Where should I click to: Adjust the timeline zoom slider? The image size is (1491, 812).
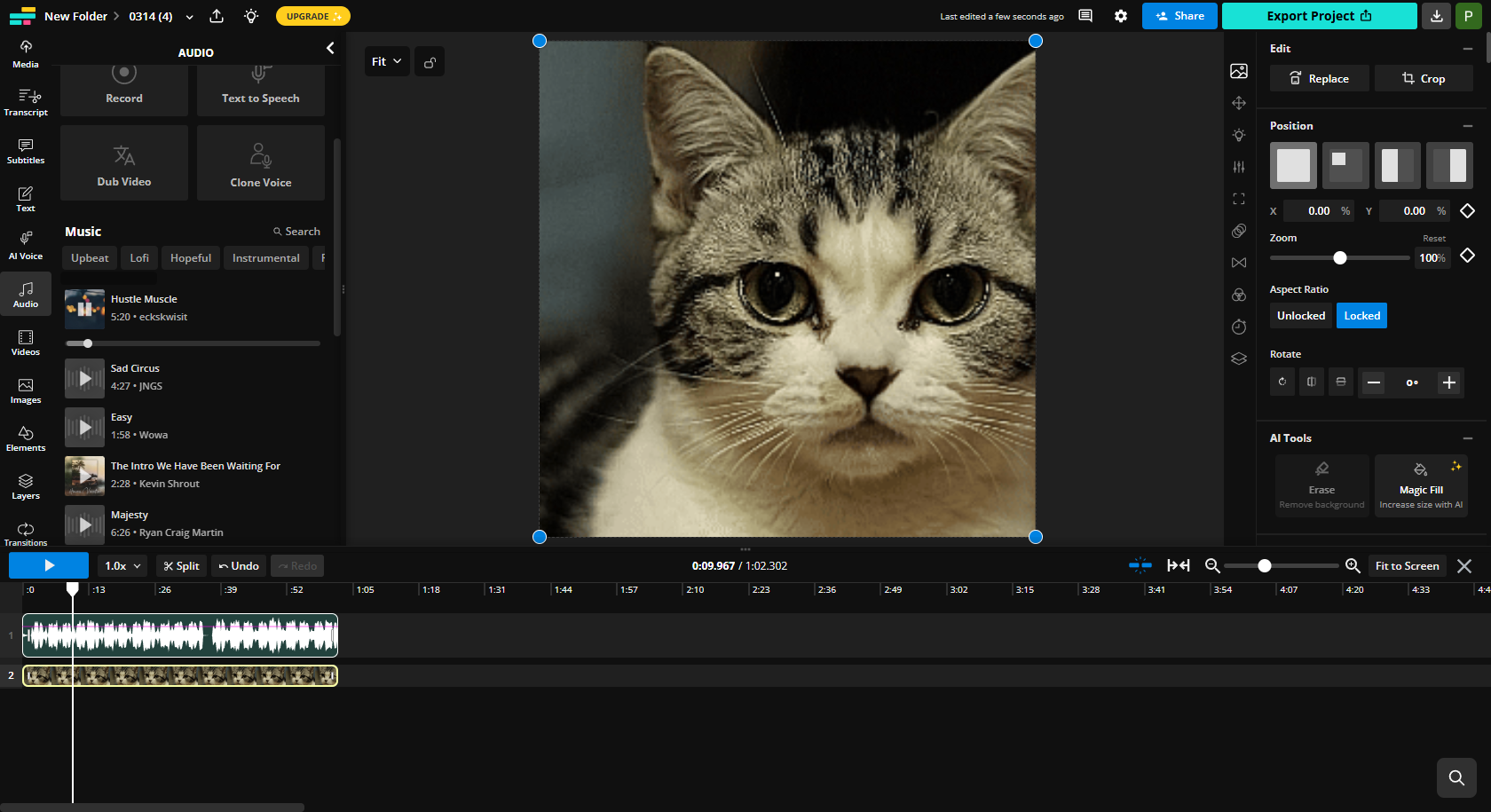[x=1264, y=565]
